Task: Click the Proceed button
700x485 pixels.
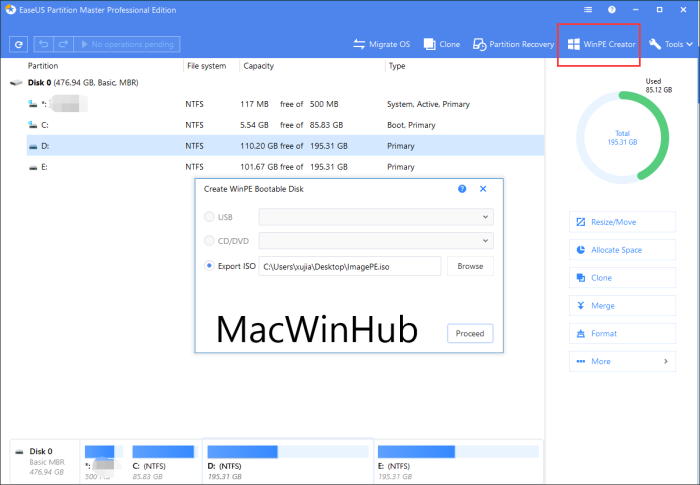Action: click(x=470, y=334)
